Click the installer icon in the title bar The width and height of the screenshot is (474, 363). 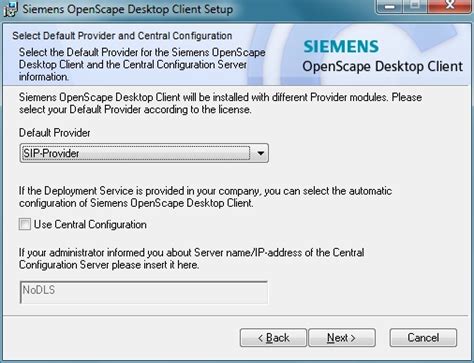(10, 9)
